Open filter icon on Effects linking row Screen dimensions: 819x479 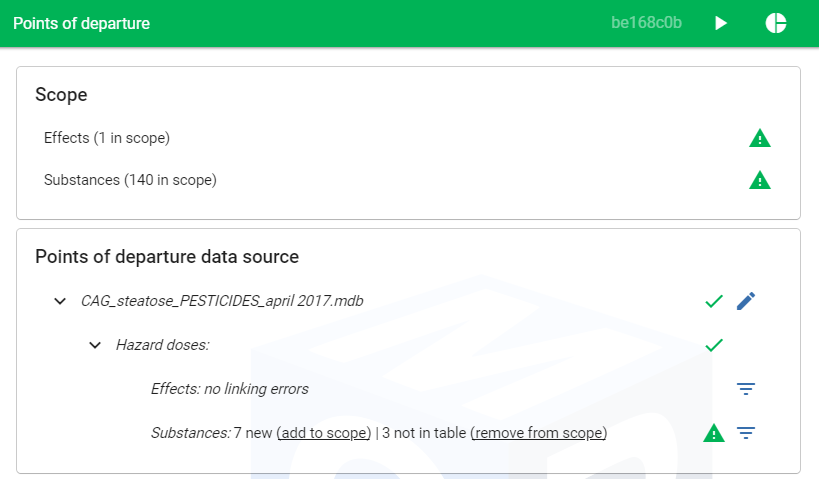[745, 389]
